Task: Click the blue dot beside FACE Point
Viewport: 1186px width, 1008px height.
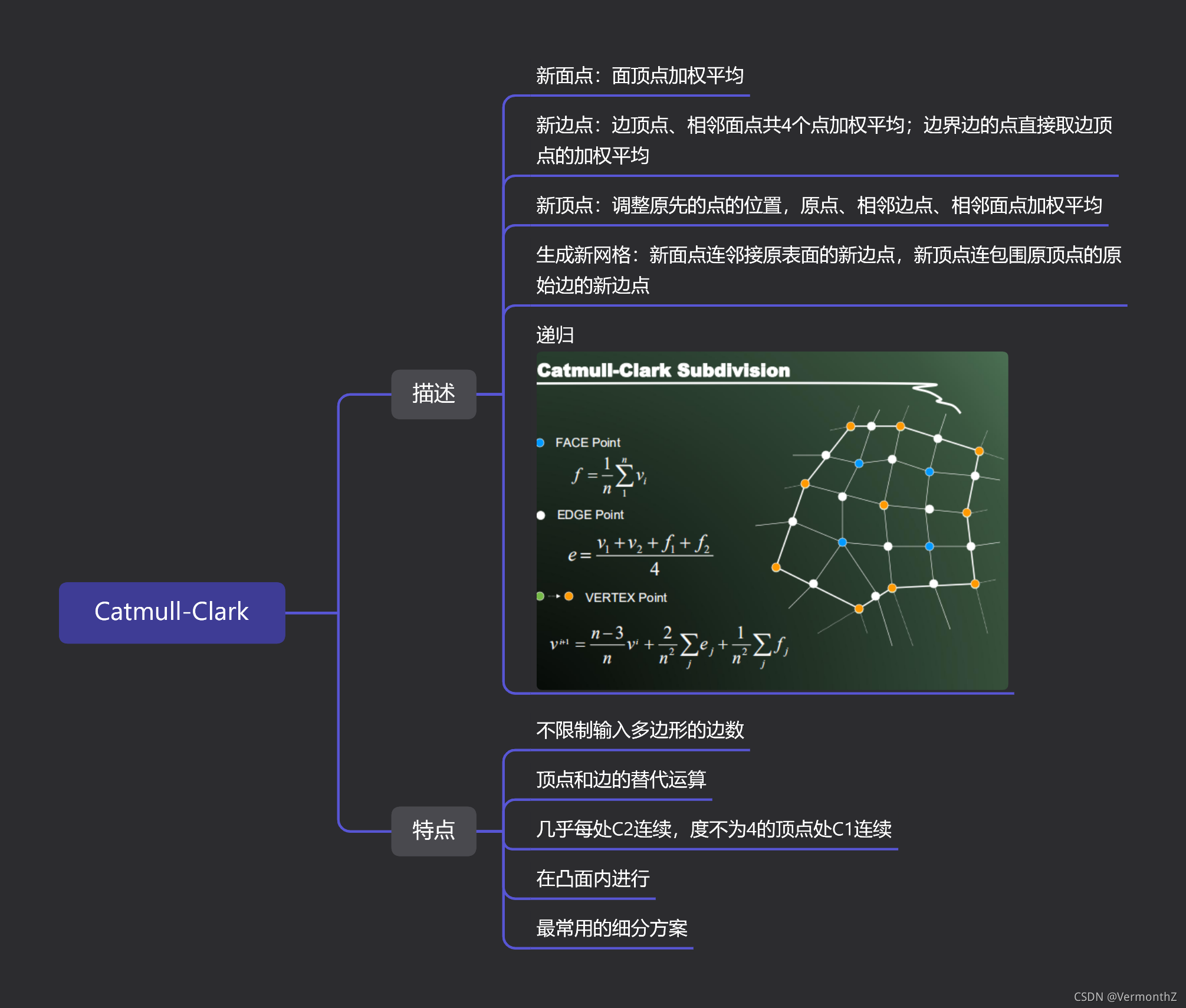Action: tap(540, 442)
